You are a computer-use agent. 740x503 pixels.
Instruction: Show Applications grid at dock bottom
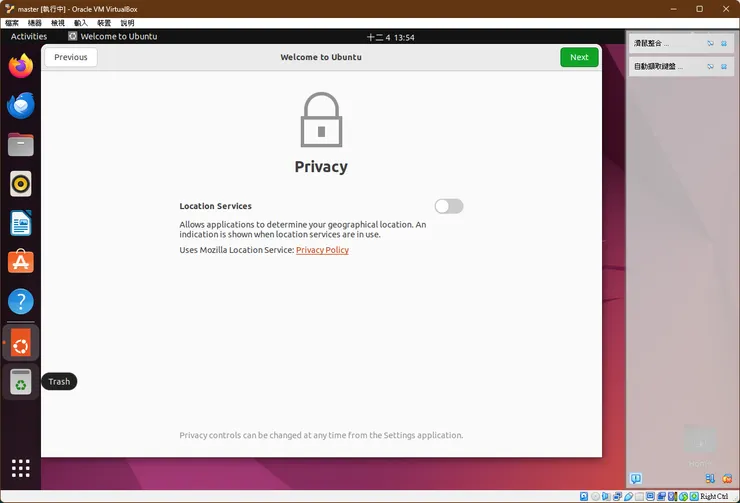point(21,468)
